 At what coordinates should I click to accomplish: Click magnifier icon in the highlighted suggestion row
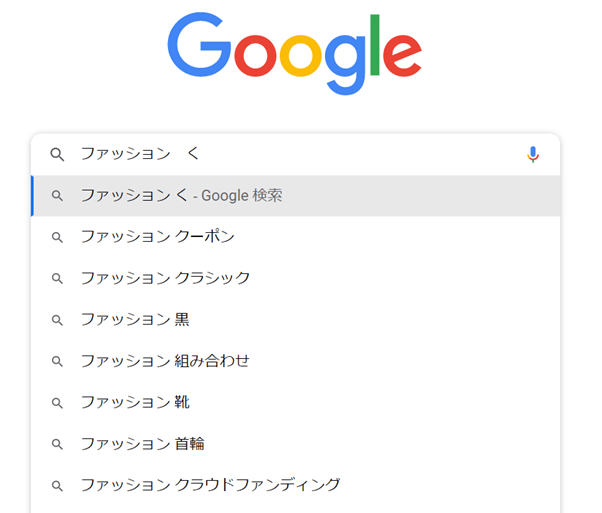[x=58, y=196]
